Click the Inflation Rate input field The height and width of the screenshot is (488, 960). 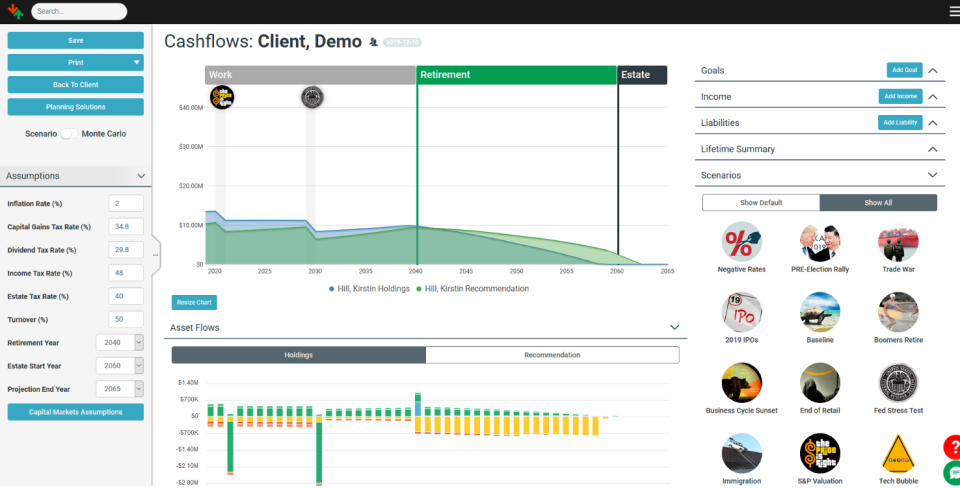pos(127,204)
